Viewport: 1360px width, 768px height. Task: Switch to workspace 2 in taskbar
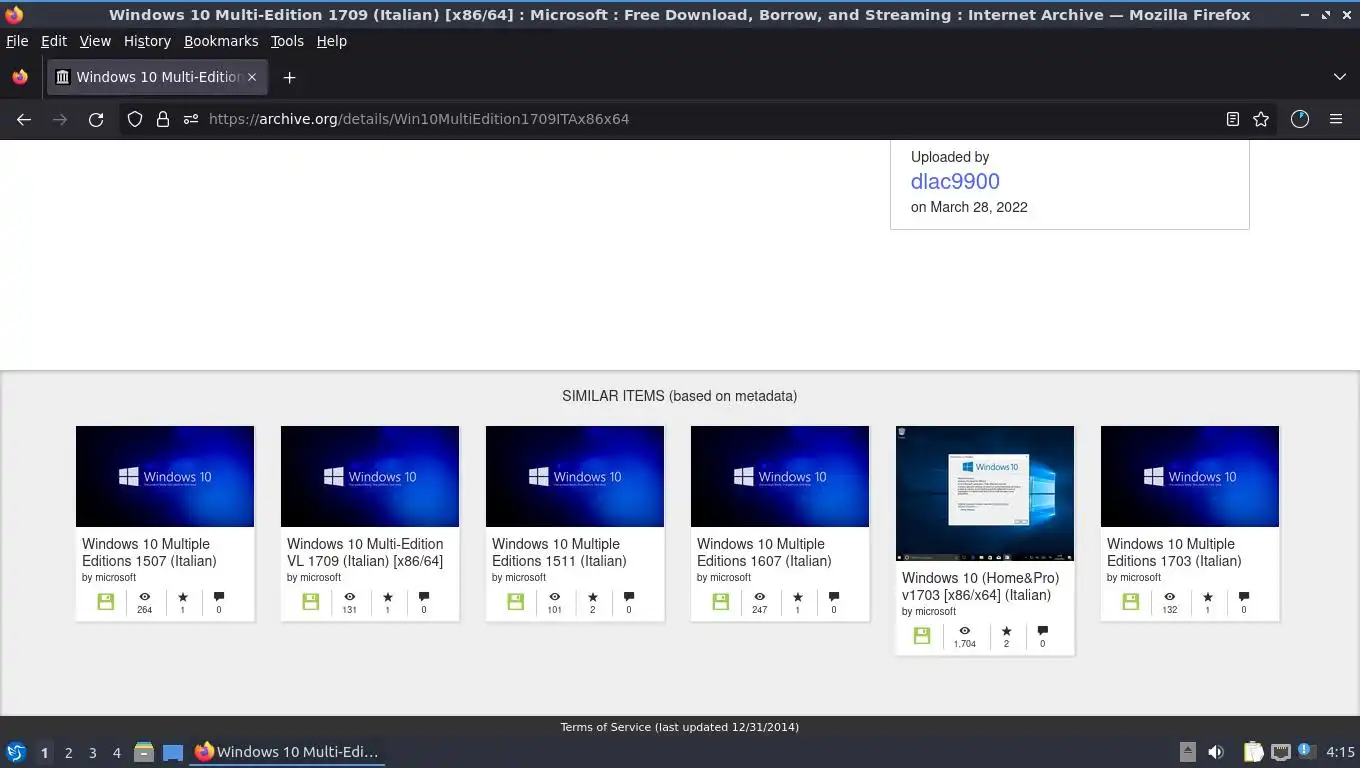click(68, 753)
